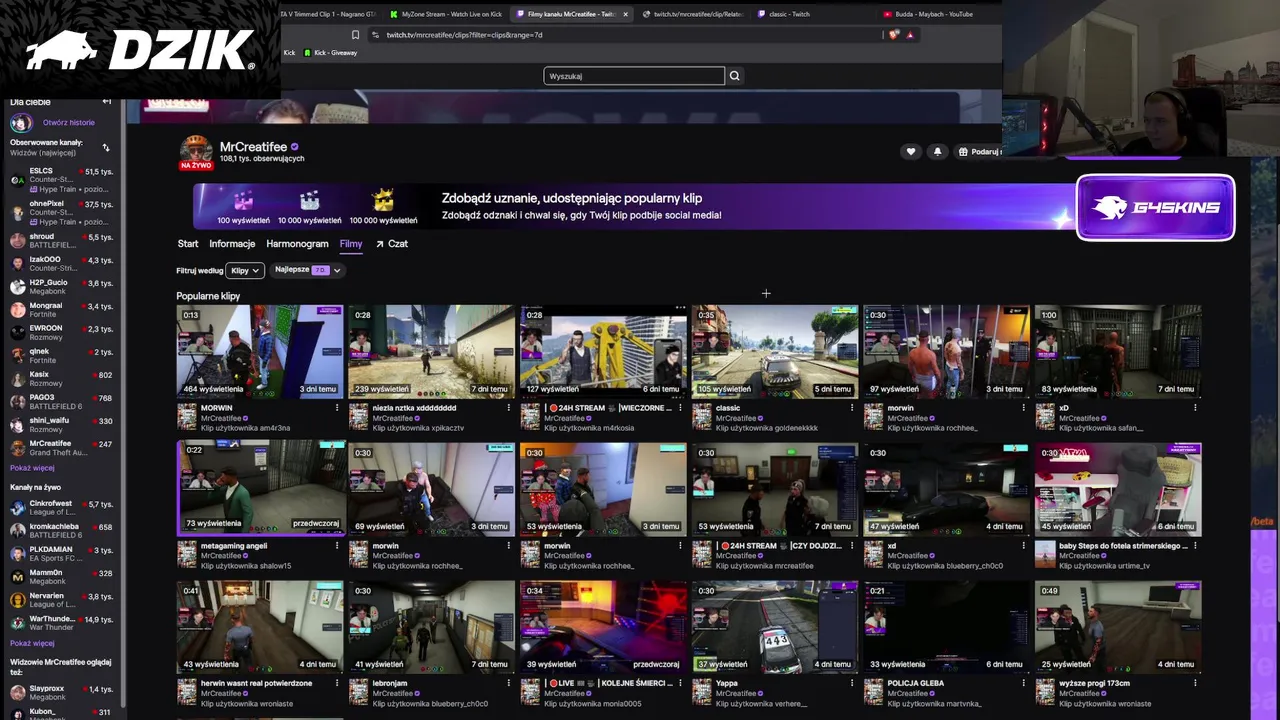Open the MrCreatifee channel avatar marked NA ŻYWO
1280x720 pixels.
(196, 151)
